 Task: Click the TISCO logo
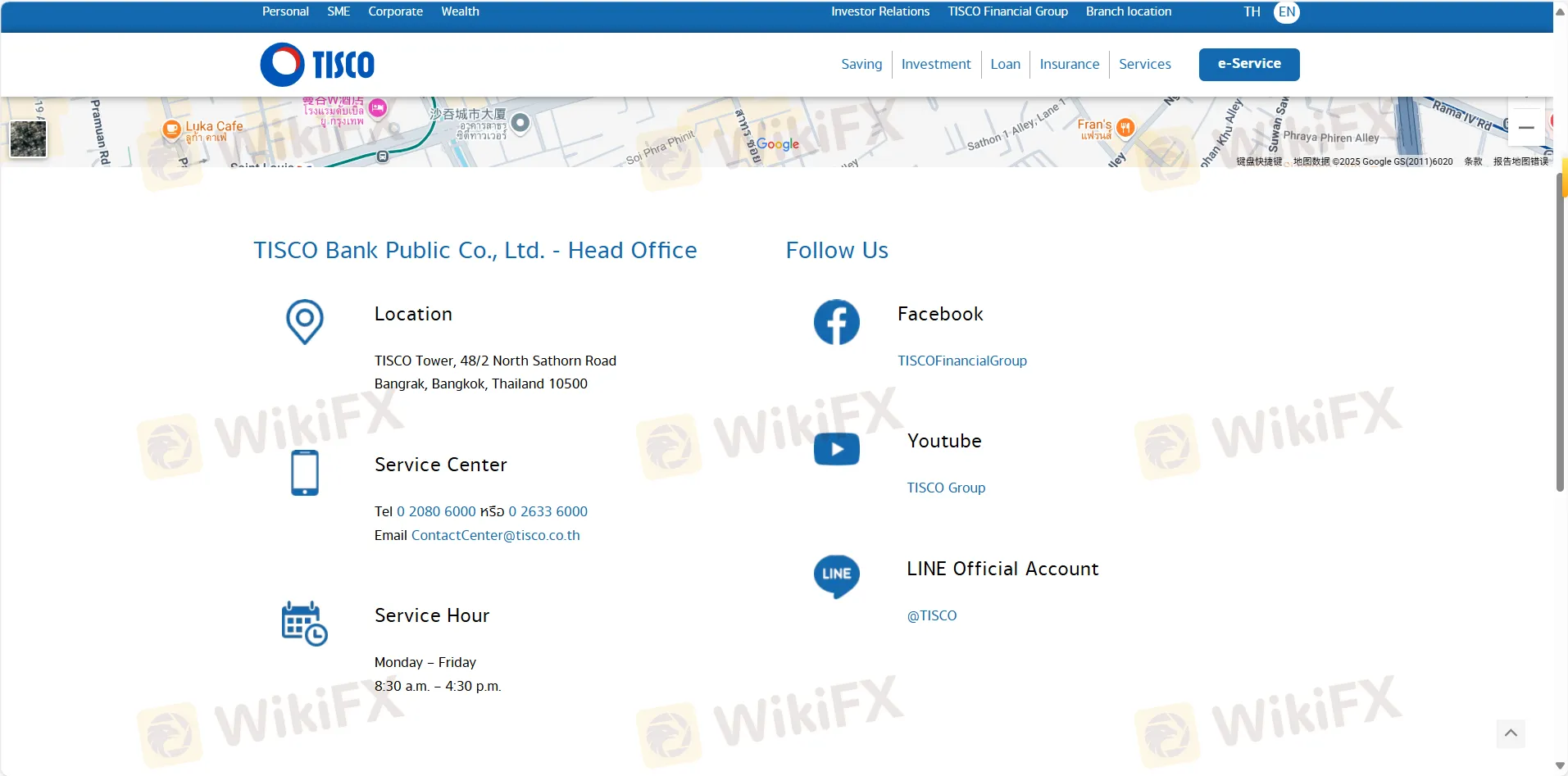coord(316,64)
